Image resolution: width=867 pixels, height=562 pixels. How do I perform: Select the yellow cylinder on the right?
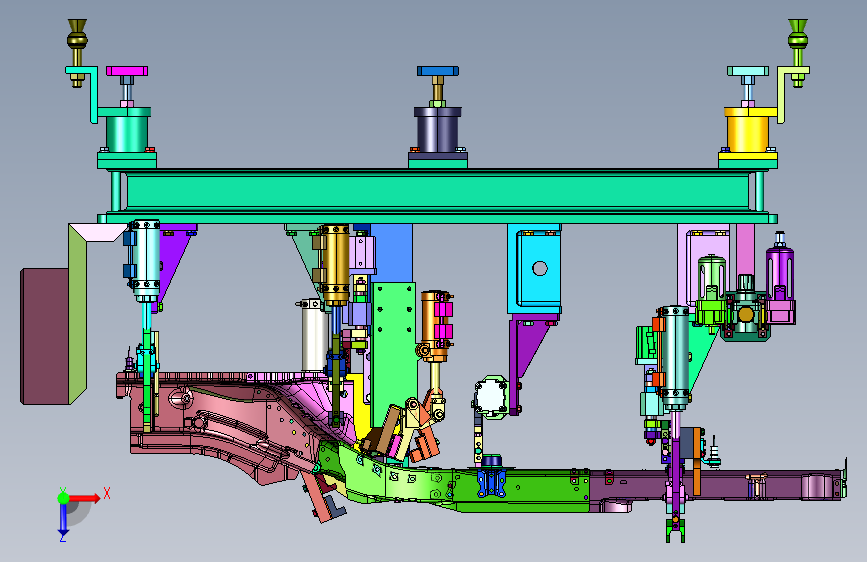(x=748, y=133)
